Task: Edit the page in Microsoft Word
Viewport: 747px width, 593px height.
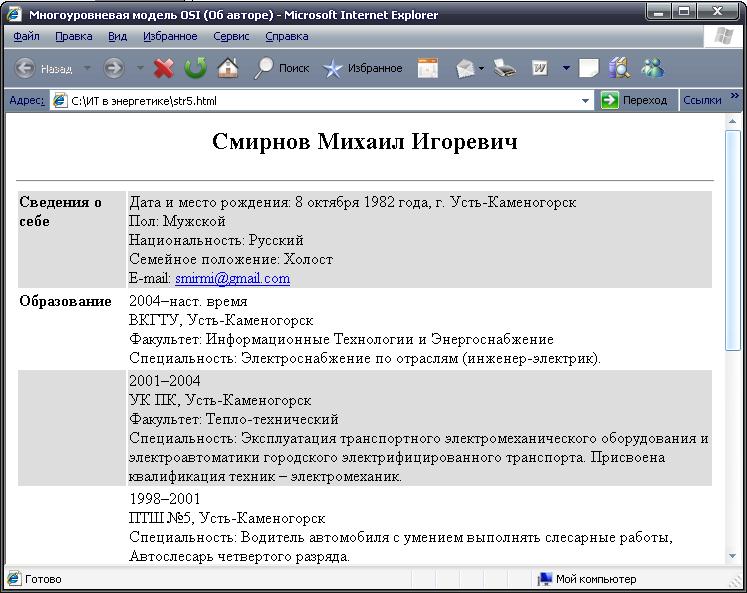Action: coord(540,68)
